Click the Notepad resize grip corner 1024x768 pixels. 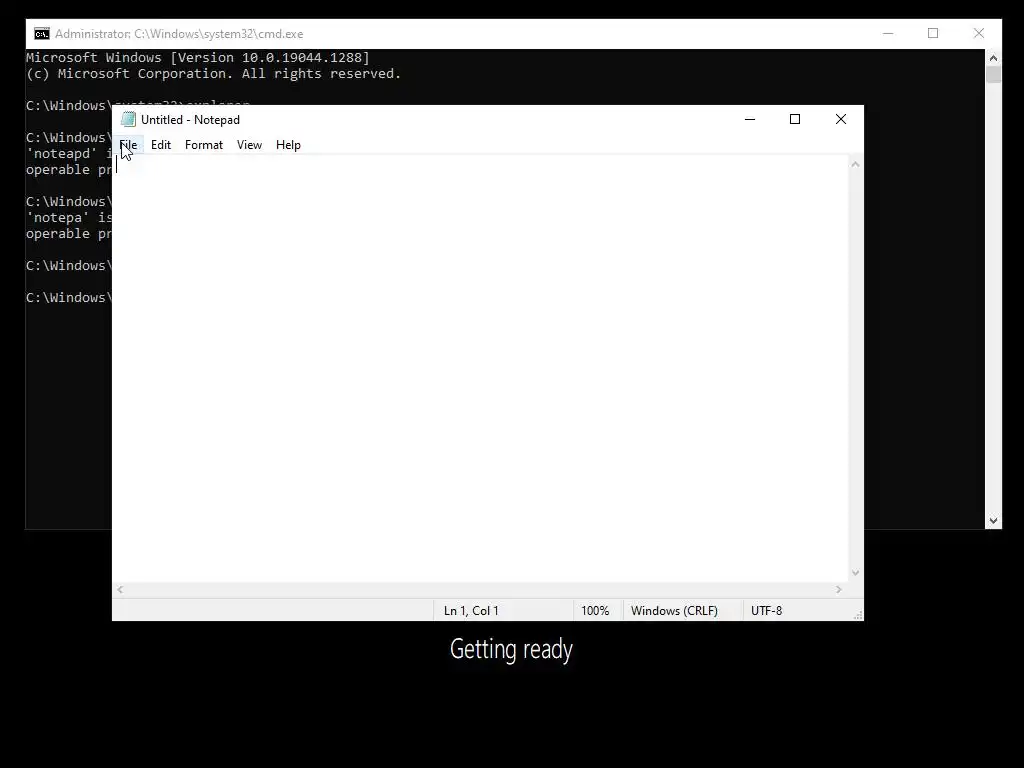(858, 615)
